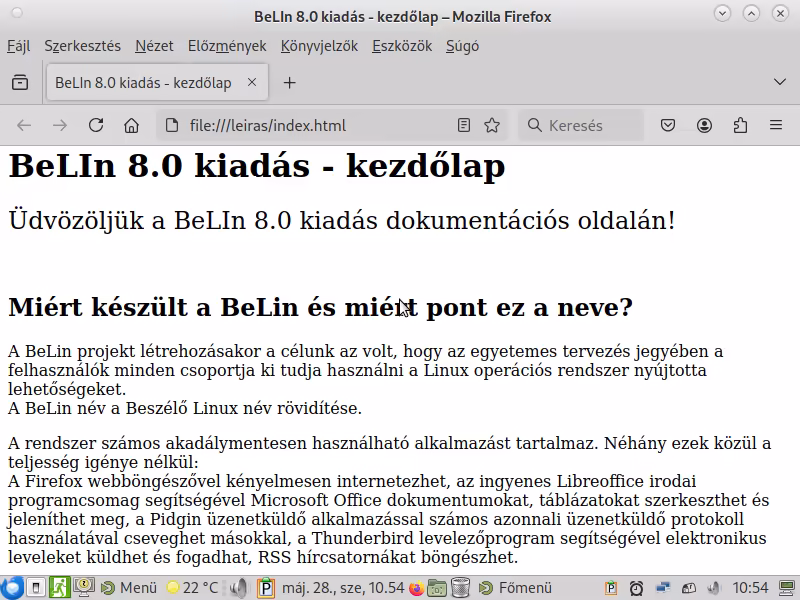Open the Eszközök menu
800x600 pixels.
[x=402, y=46]
